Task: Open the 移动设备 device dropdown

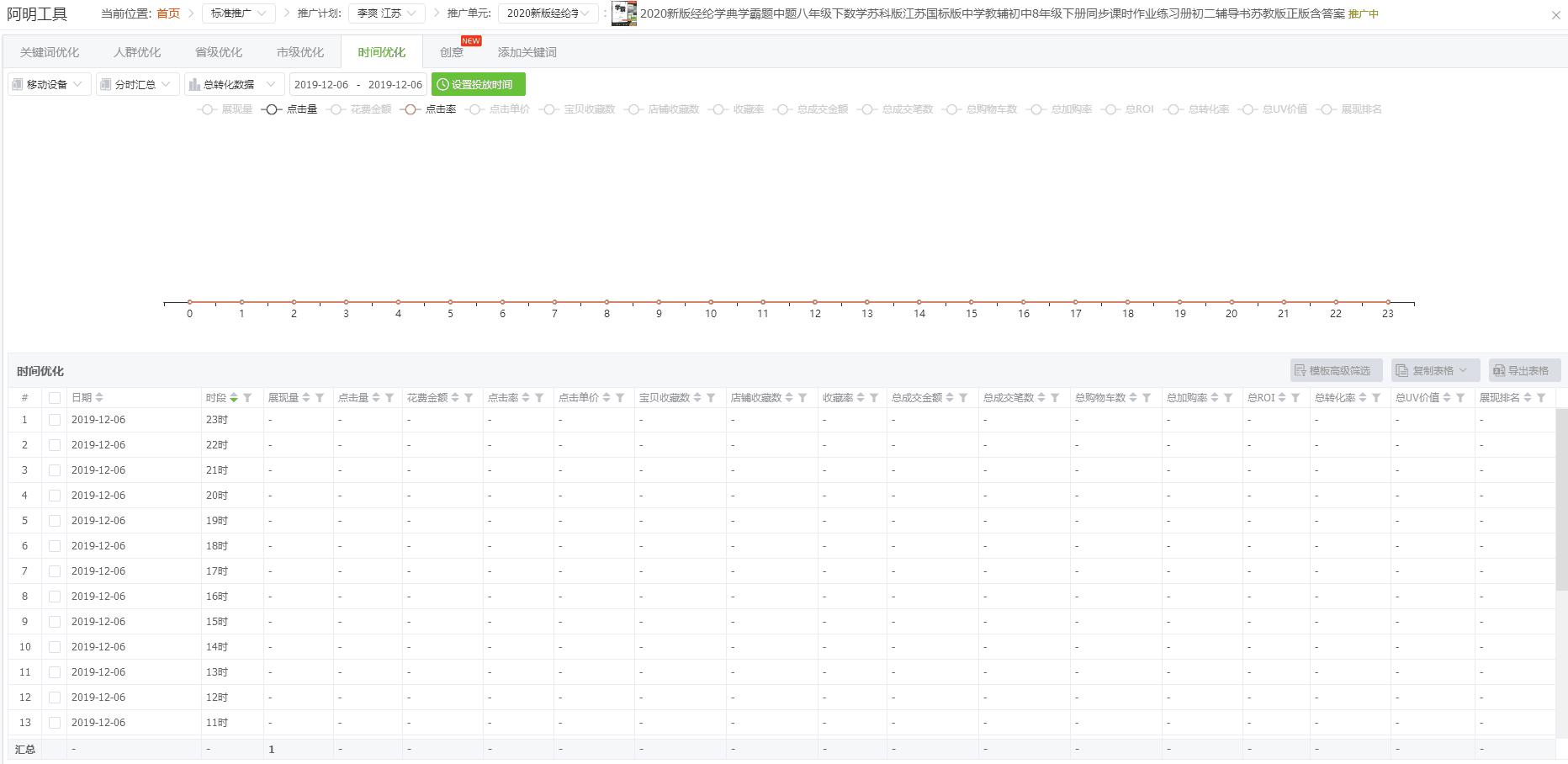Action: pyautogui.click(x=49, y=84)
